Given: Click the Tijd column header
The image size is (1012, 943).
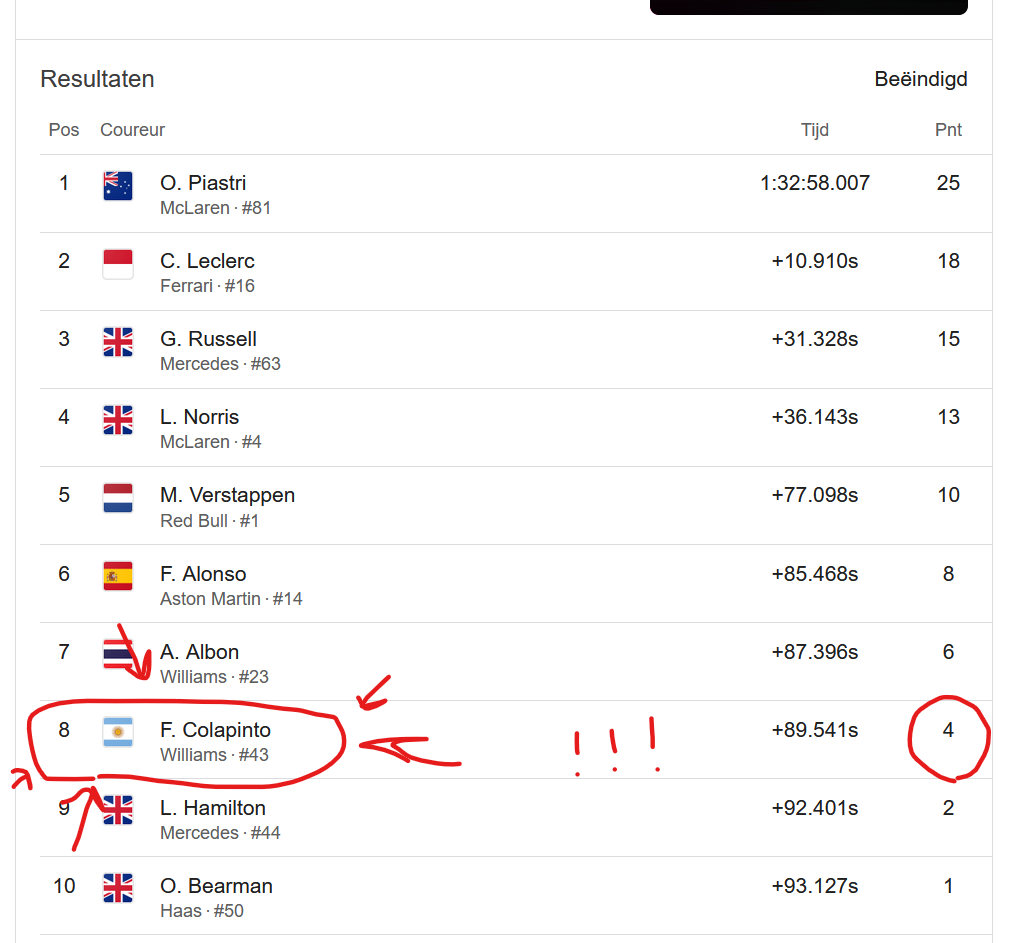Looking at the screenshot, I should pyautogui.click(x=815, y=130).
